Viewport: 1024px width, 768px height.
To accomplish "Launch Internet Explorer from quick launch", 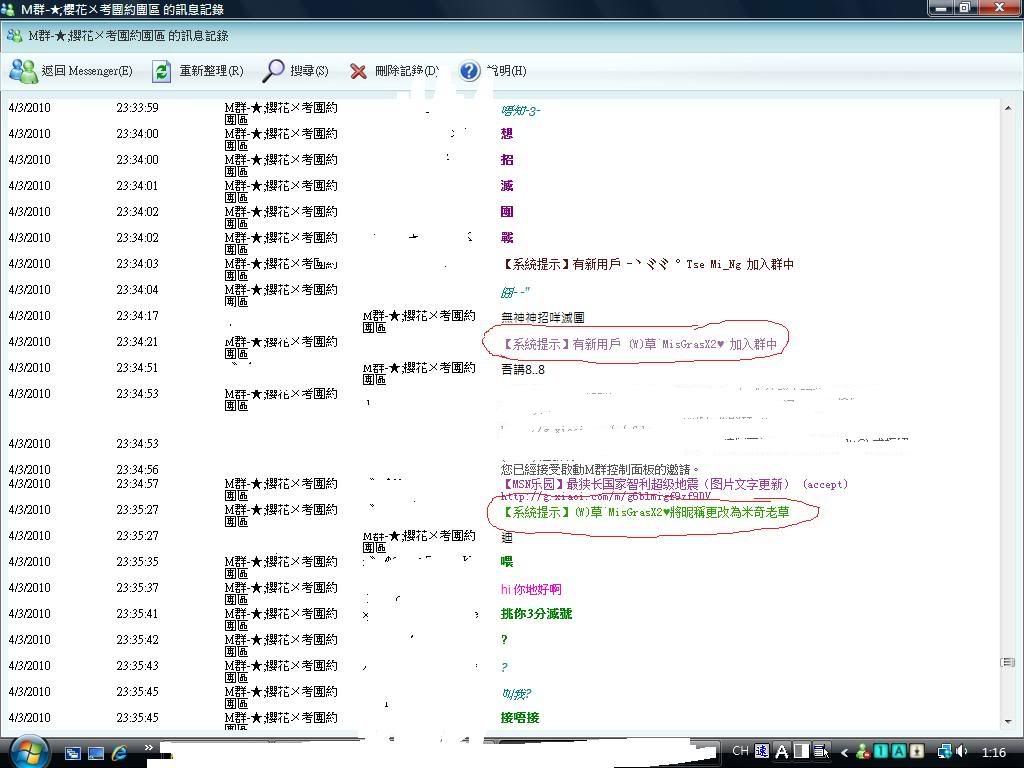I will (x=120, y=752).
